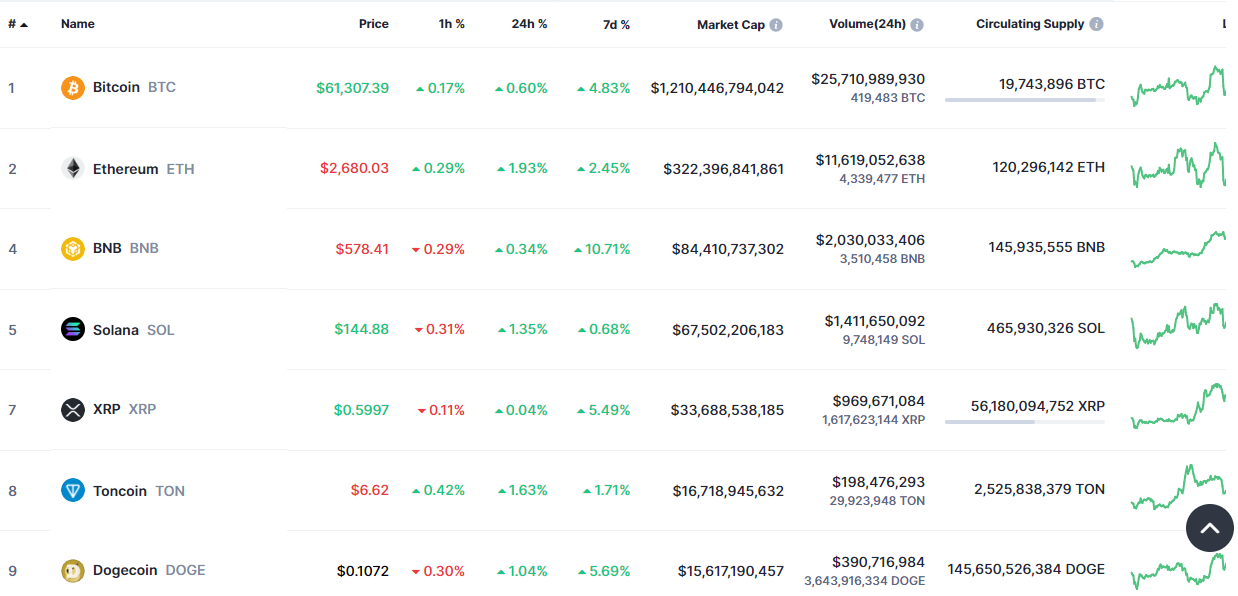Click the BNB logo icon
Image resolution: width=1238 pixels, height=596 pixels.
[x=73, y=249]
